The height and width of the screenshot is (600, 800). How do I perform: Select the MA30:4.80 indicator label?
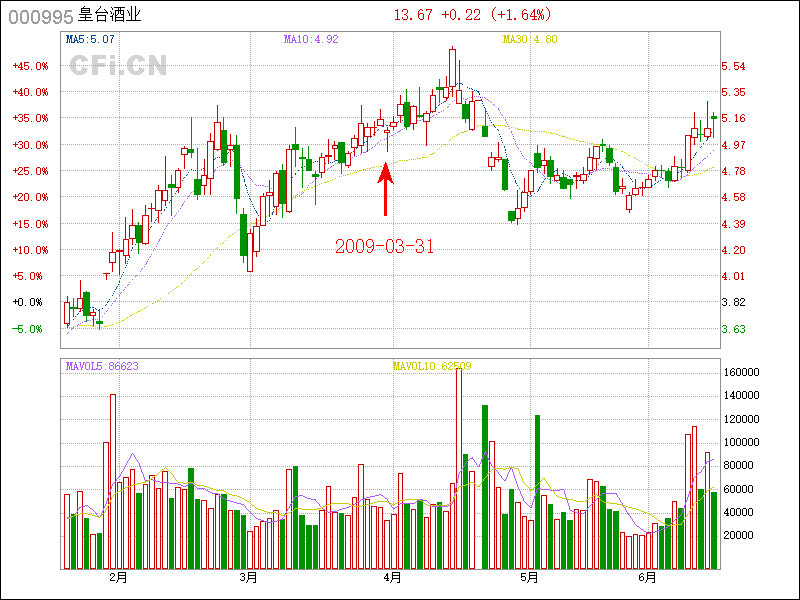(530, 39)
